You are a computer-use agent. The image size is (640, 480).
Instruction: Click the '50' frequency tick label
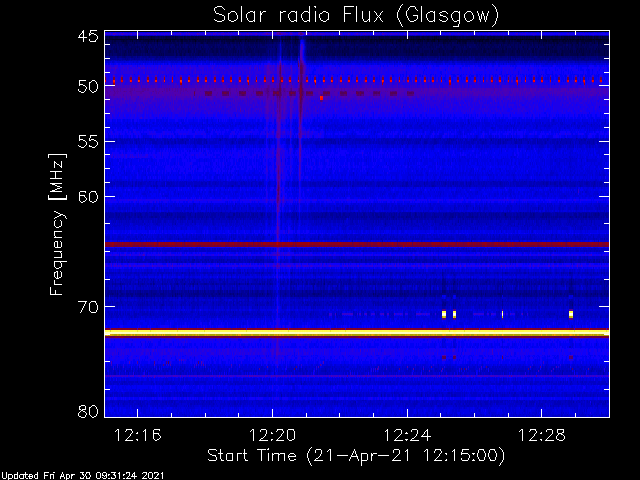pyautogui.click(x=88, y=87)
